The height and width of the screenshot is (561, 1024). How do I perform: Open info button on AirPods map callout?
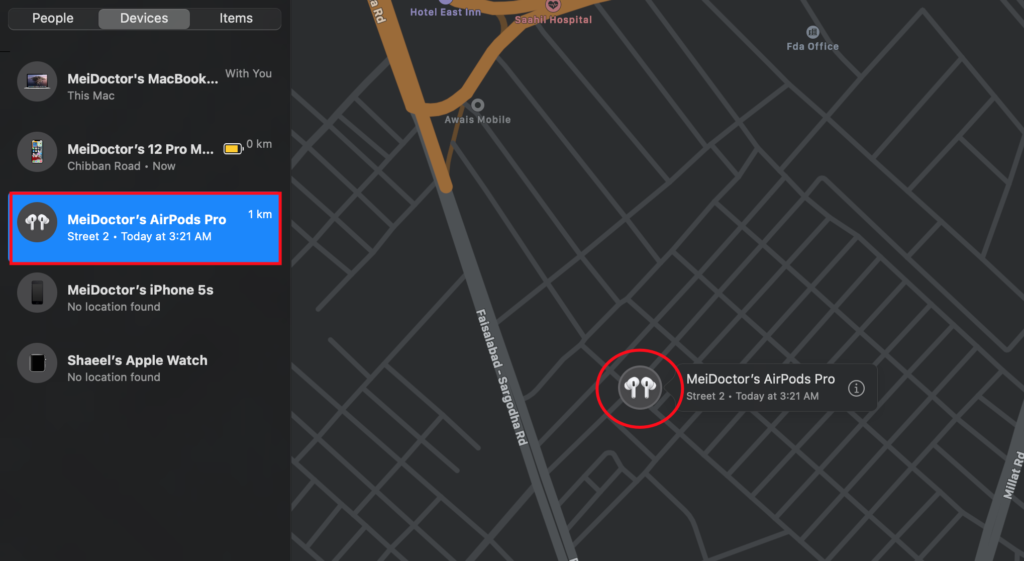856,388
